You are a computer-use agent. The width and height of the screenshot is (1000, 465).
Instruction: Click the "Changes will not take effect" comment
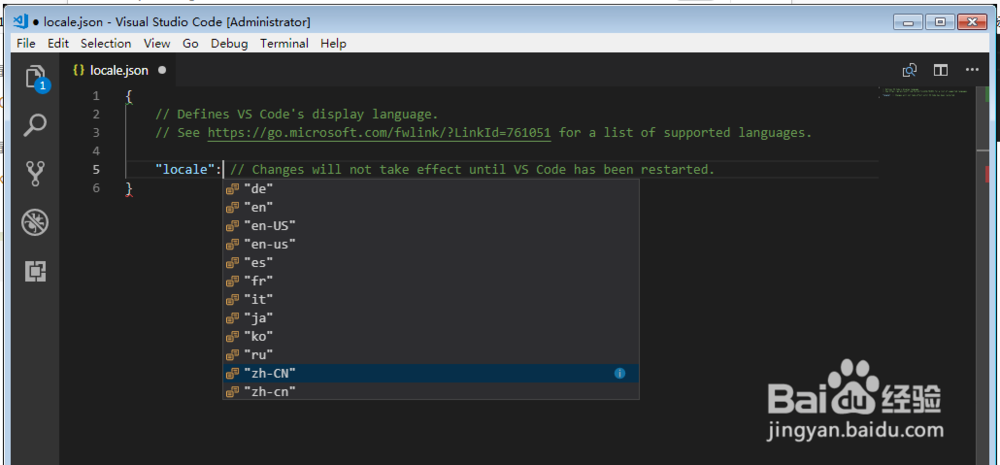[472, 170]
